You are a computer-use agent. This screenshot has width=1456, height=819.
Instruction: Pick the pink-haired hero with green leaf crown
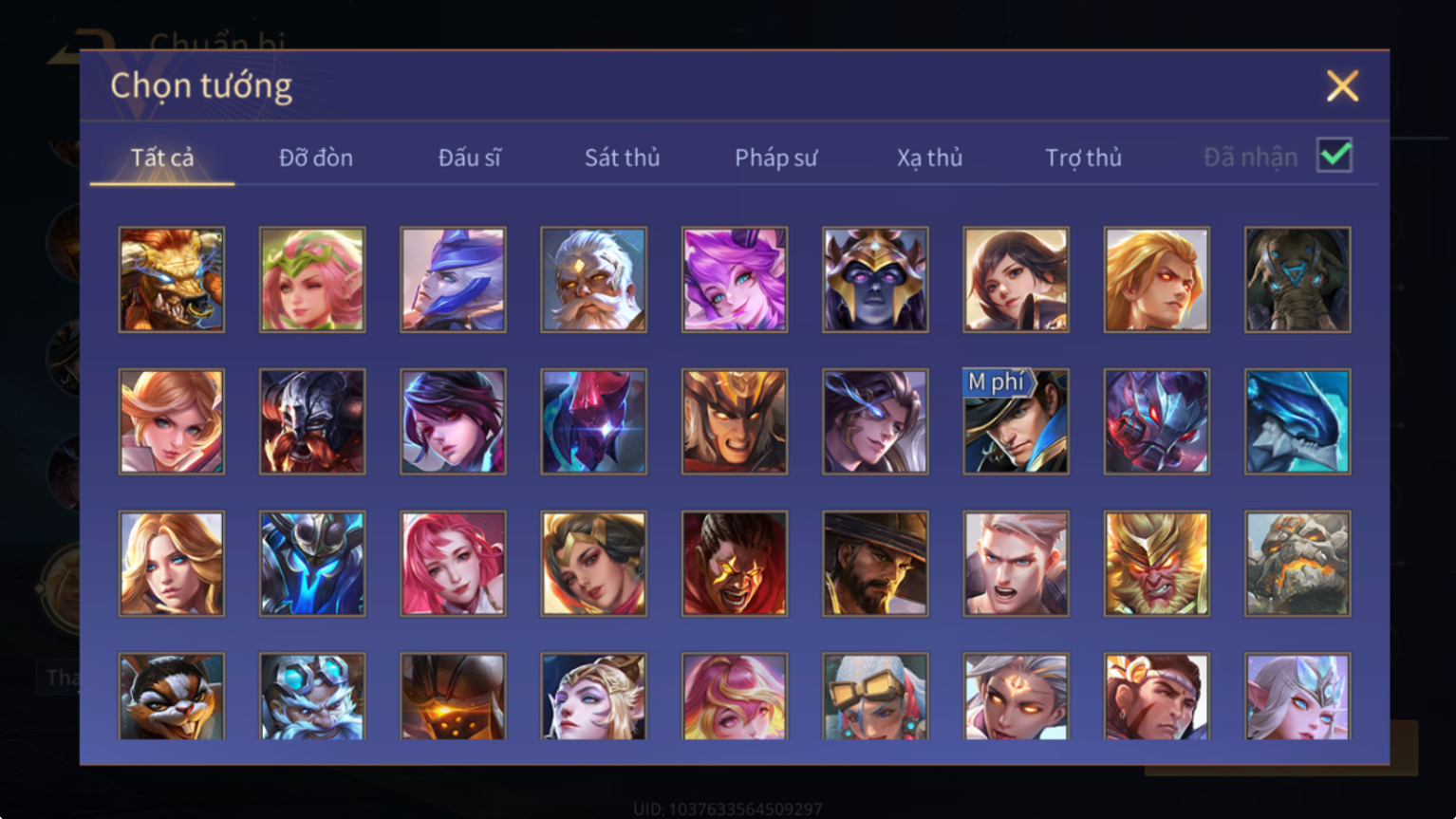point(312,279)
